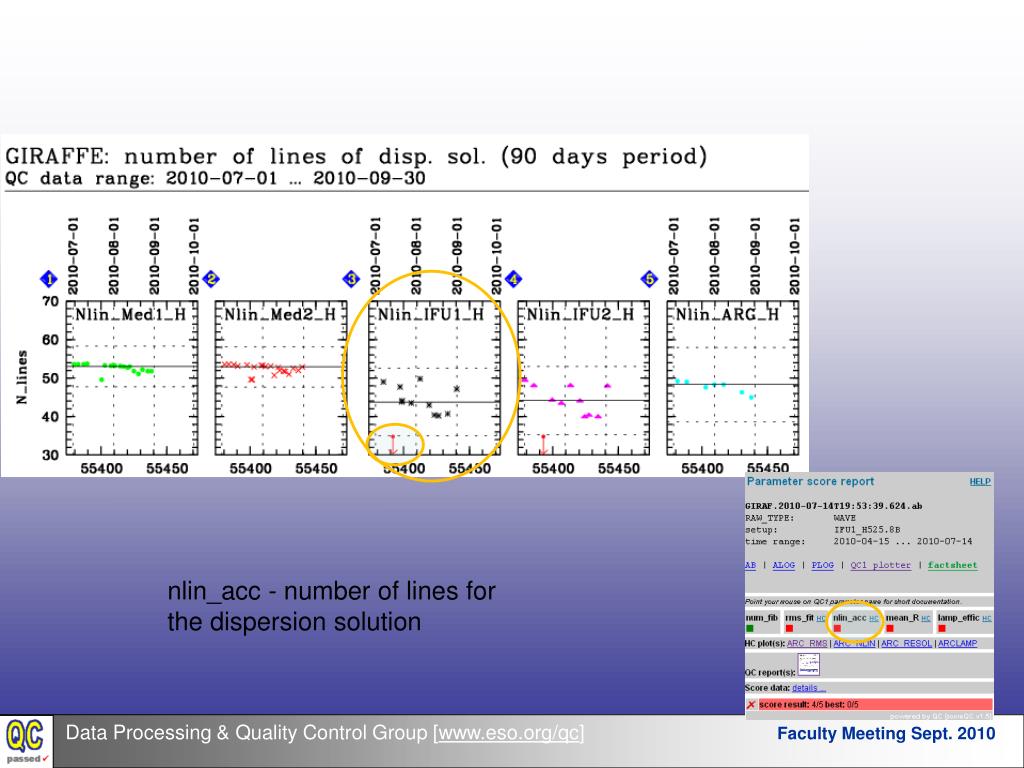Click the HC link next to nlin_acc

874,618
